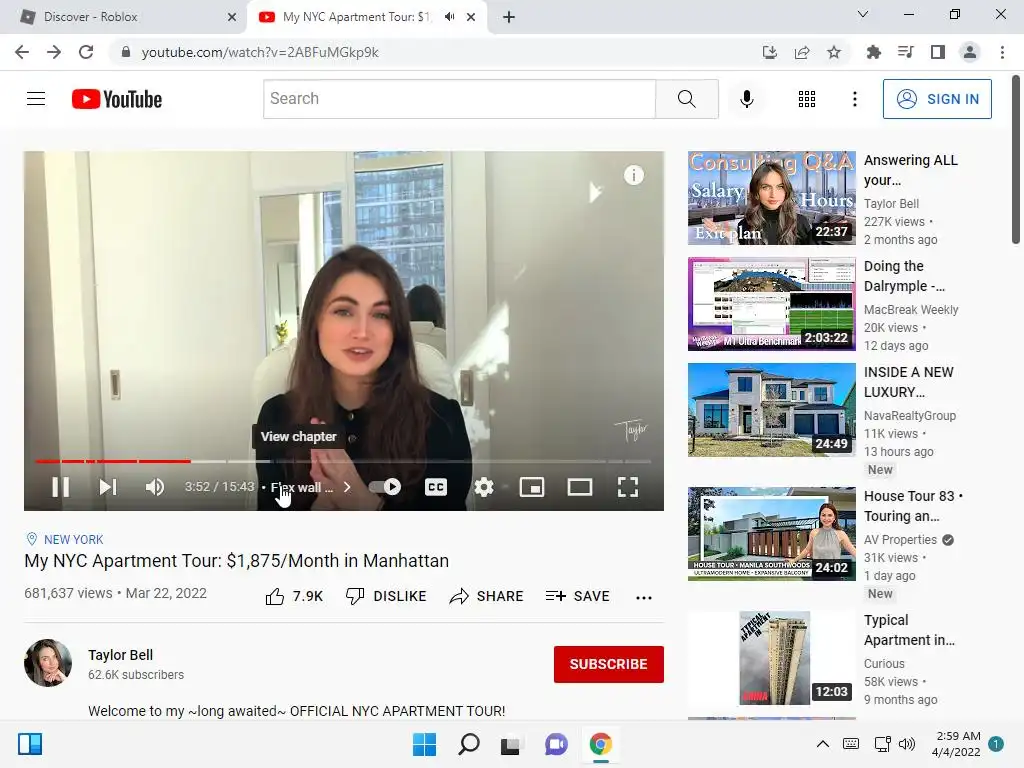Select the address bar URL

(x=260, y=52)
